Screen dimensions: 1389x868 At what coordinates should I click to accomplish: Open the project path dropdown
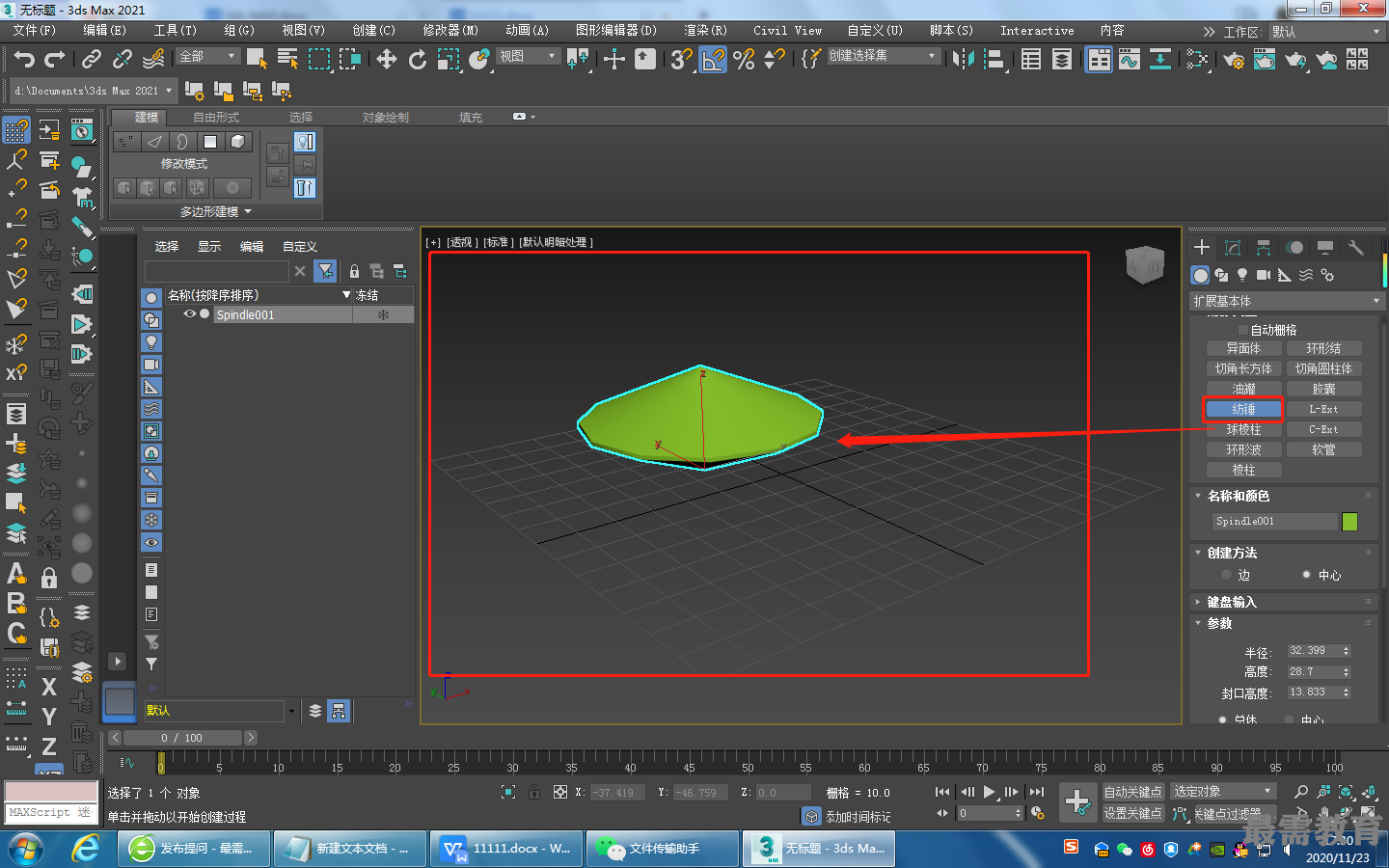[x=94, y=91]
